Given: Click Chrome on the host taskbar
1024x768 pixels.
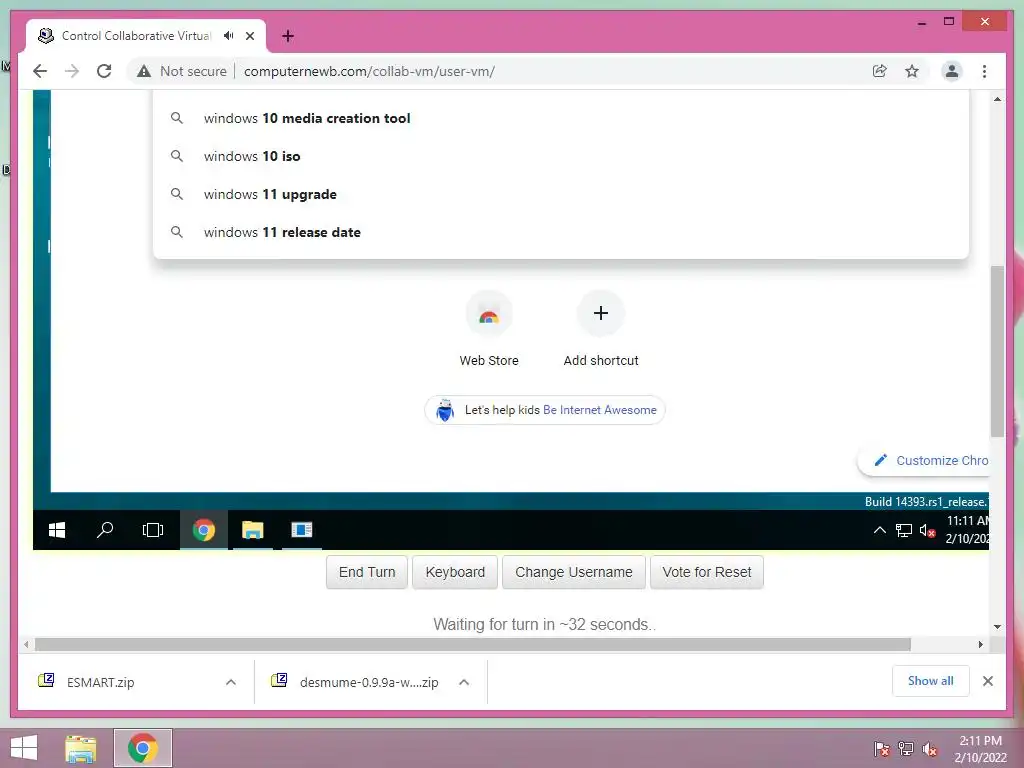Looking at the screenshot, I should [x=143, y=748].
